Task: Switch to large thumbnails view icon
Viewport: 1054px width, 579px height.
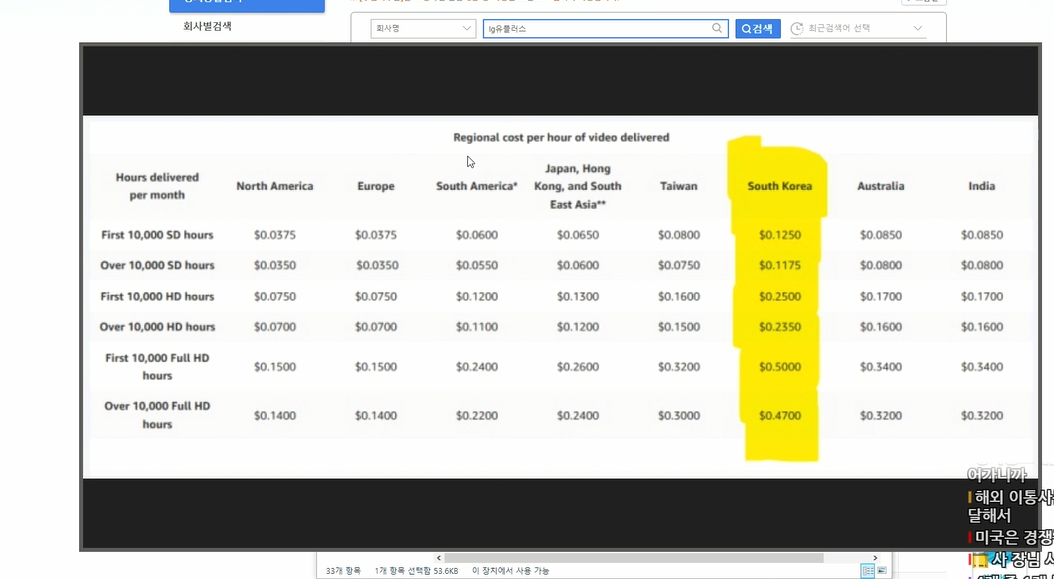Action: point(882,570)
